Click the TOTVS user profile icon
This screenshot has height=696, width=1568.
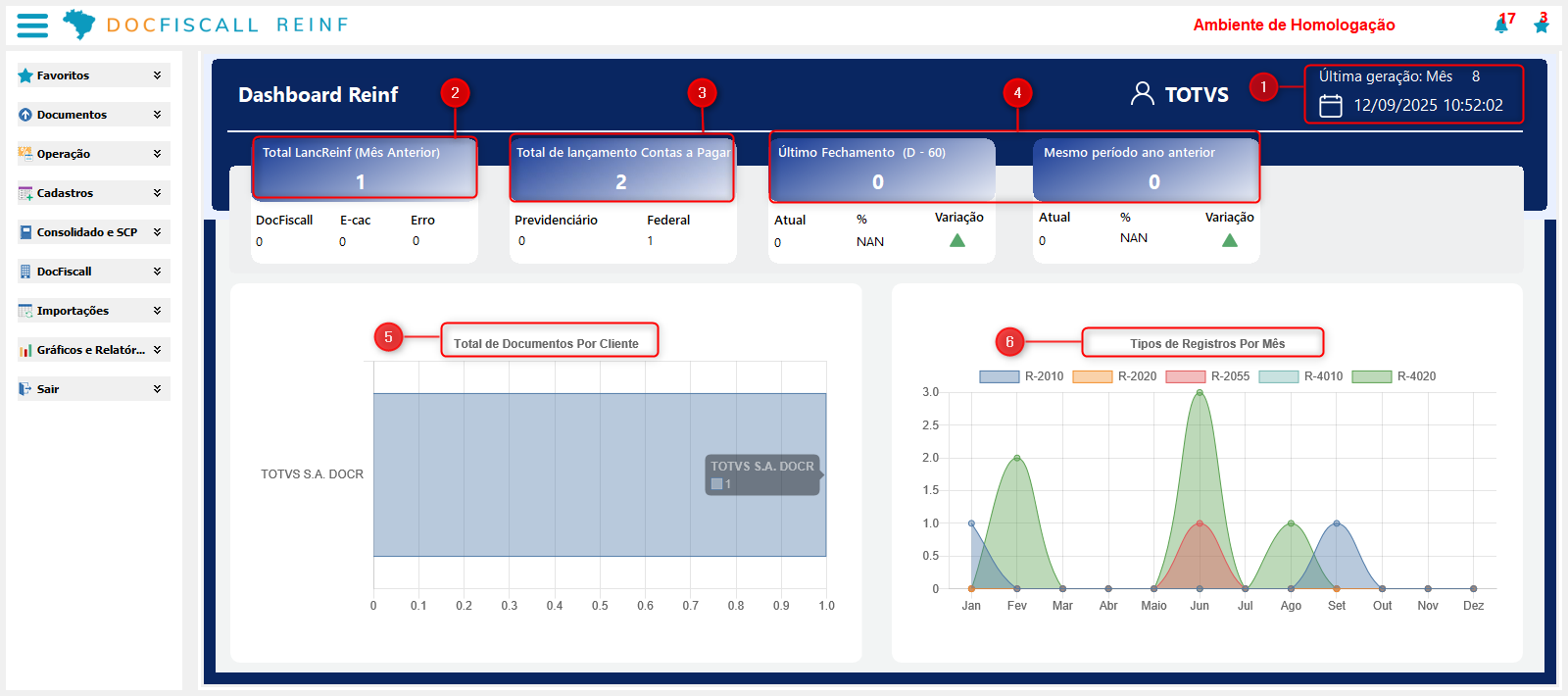coord(1143,94)
